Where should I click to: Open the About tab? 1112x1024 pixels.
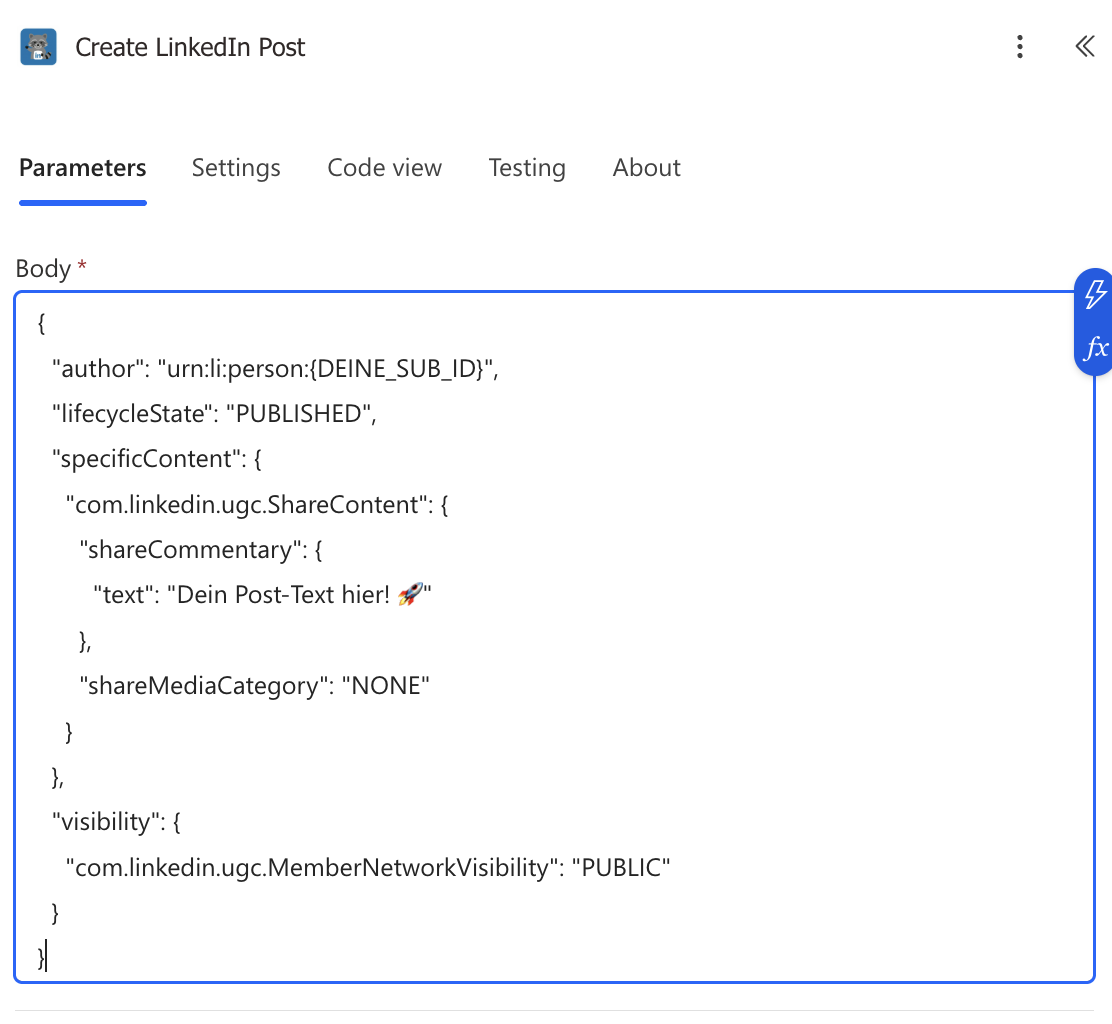[646, 168]
